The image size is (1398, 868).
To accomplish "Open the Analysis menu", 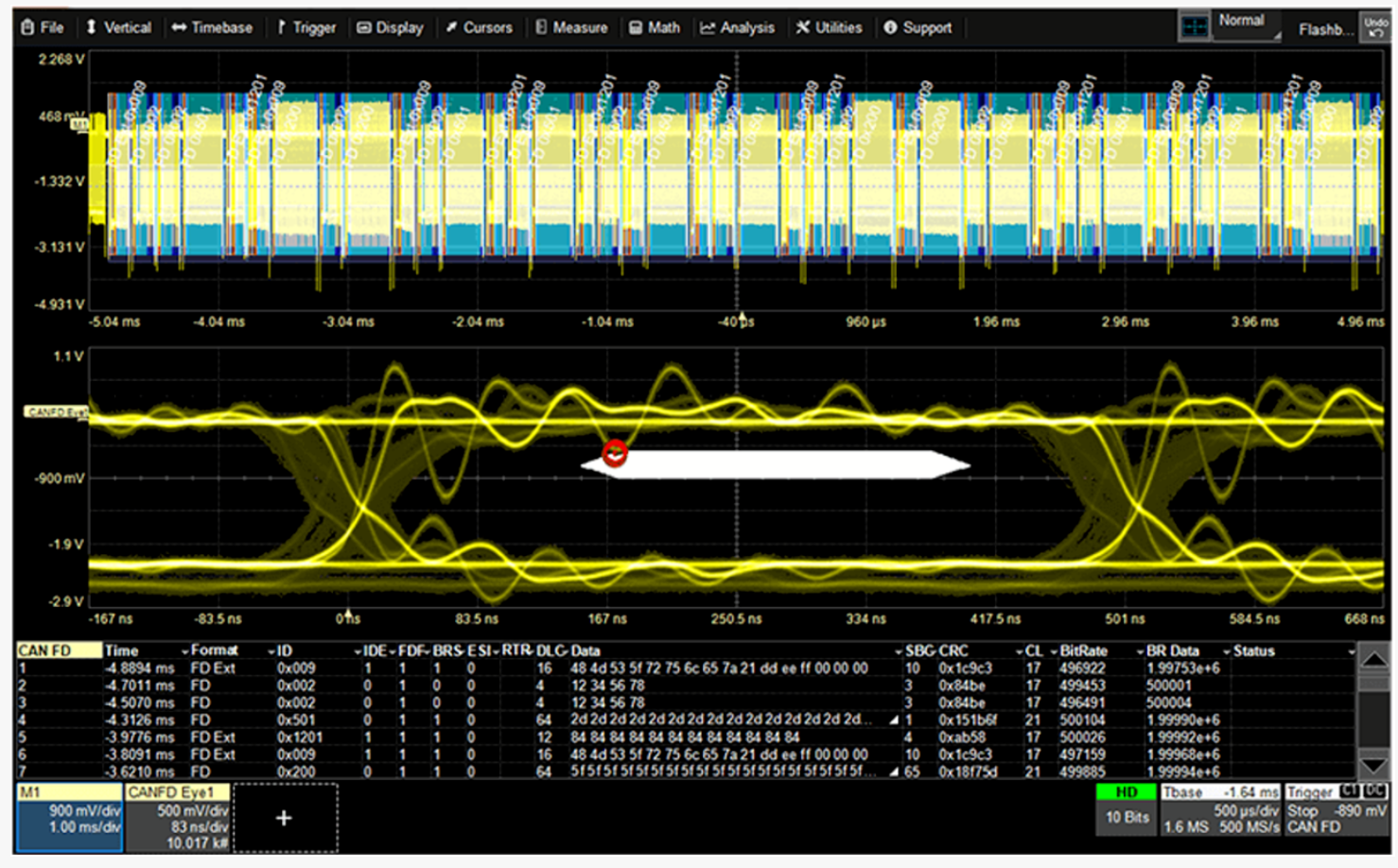I will tap(737, 27).
